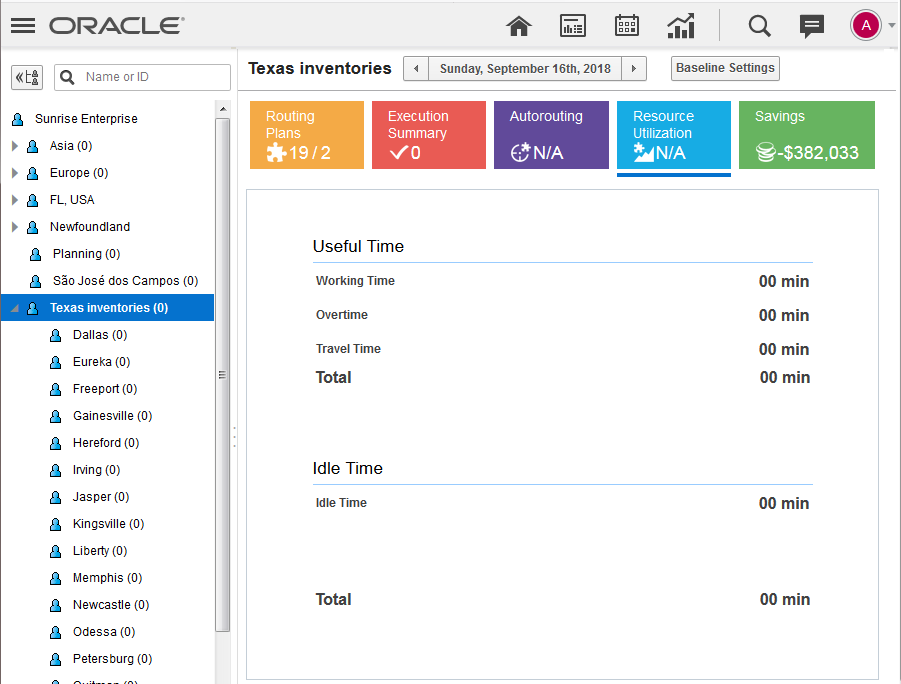Click the resource search magnifier icon
The image size is (901, 684).
(x=67, y=77)
